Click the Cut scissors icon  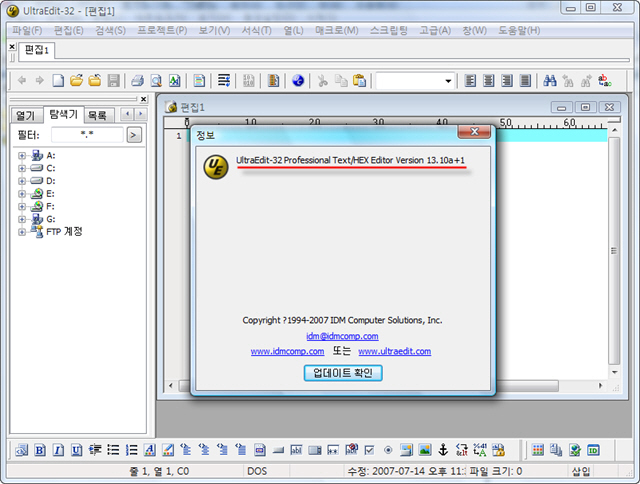pyautogui.click(x=322, y=80)
